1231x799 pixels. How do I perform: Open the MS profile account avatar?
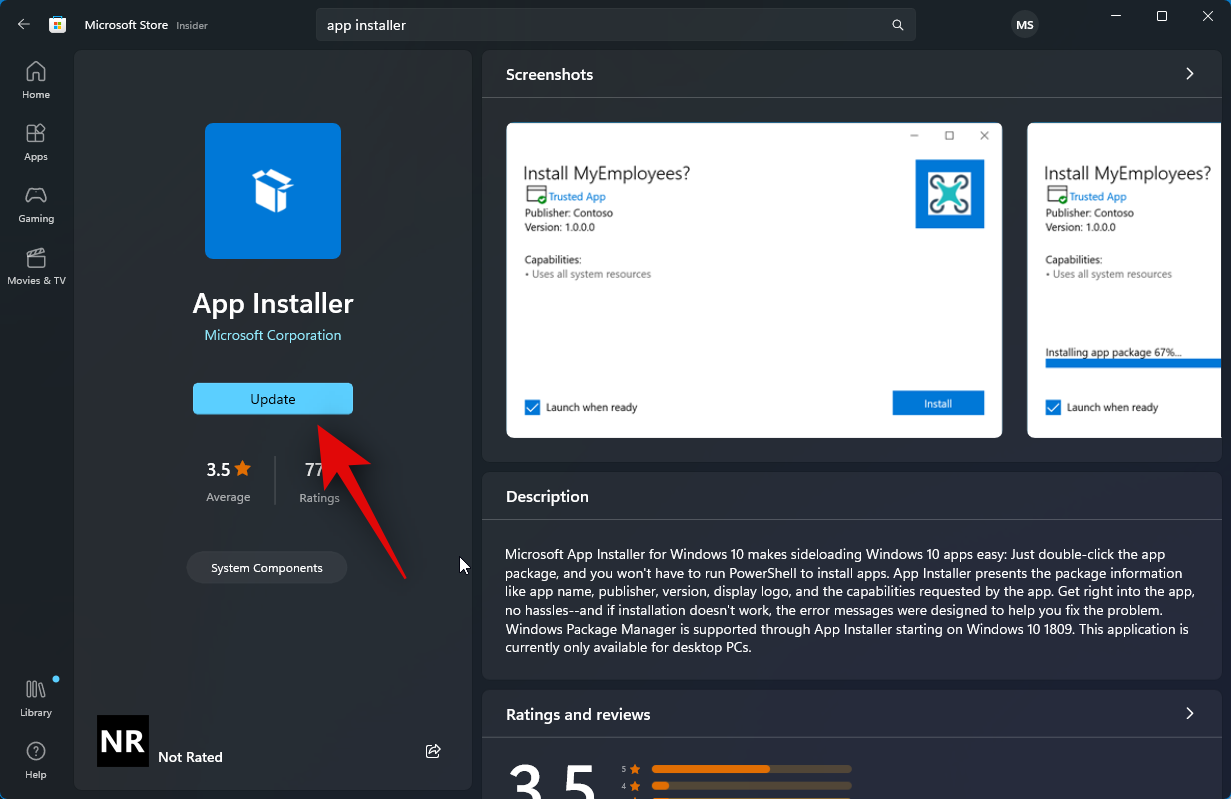pos(1025,25)
